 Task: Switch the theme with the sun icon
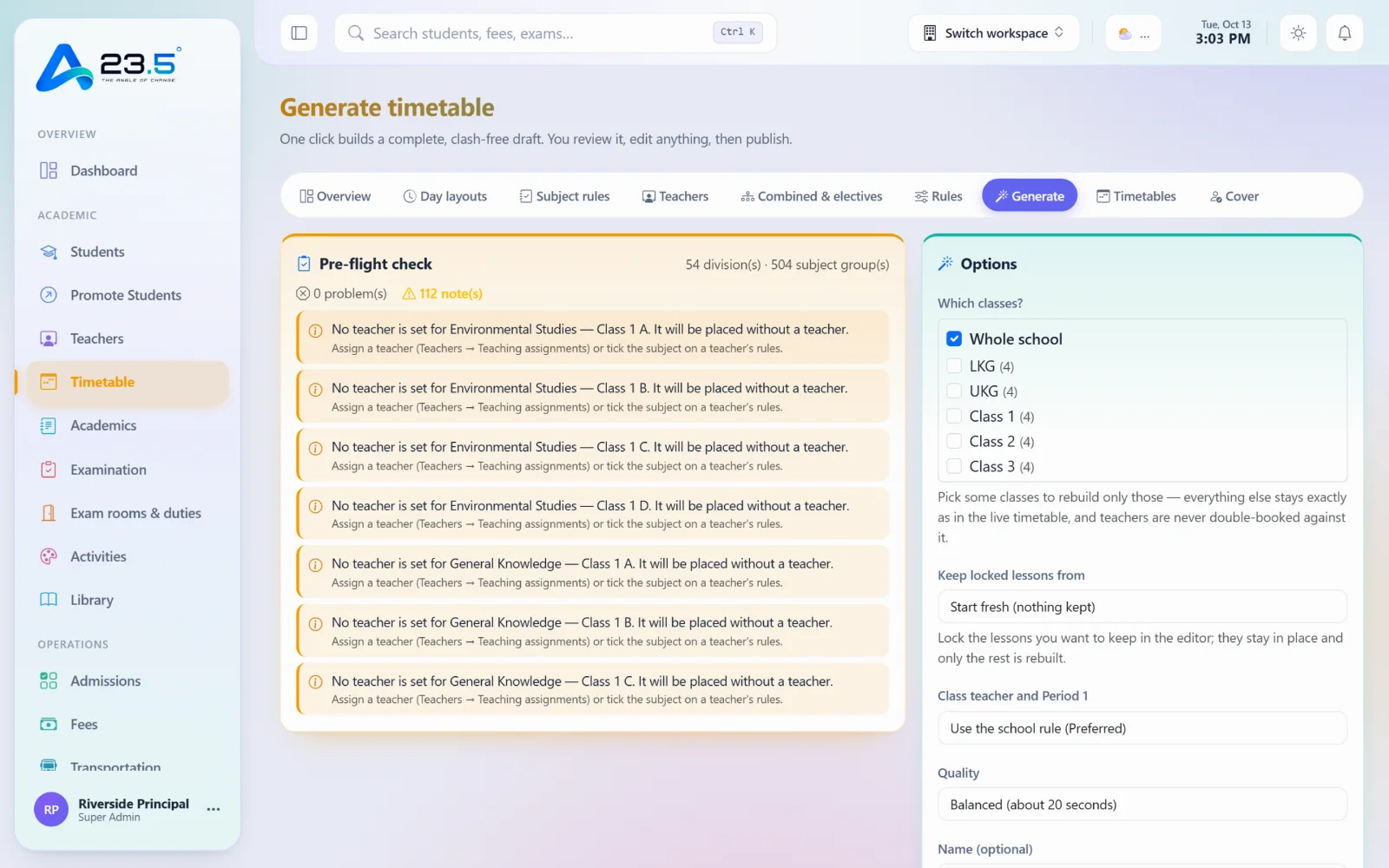click(1298, 33)
